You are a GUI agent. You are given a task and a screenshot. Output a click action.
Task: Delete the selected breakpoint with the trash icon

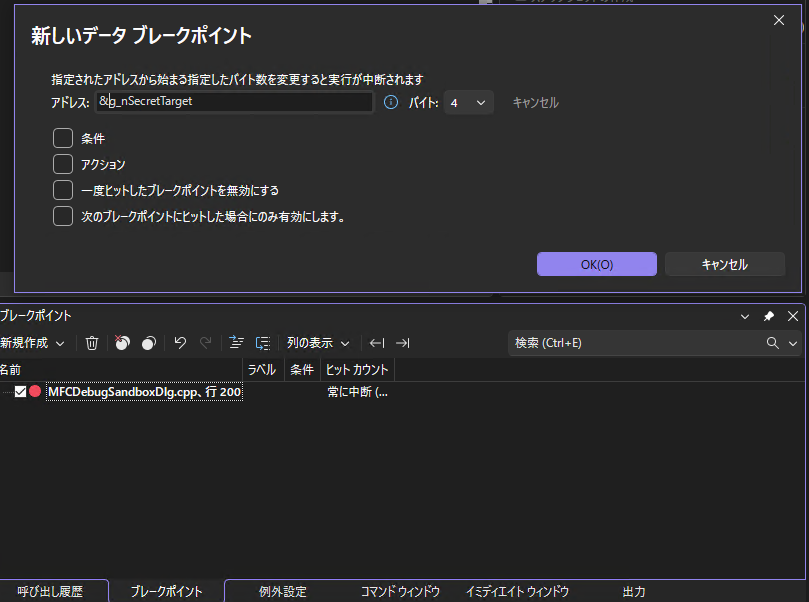tap(92, 343)
